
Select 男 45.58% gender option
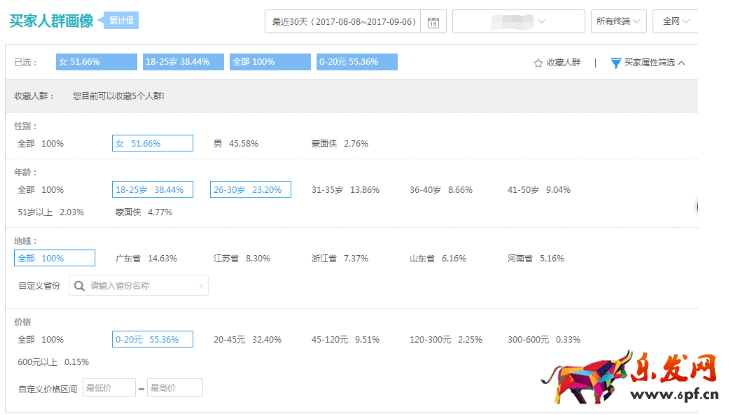click(236, 143)
